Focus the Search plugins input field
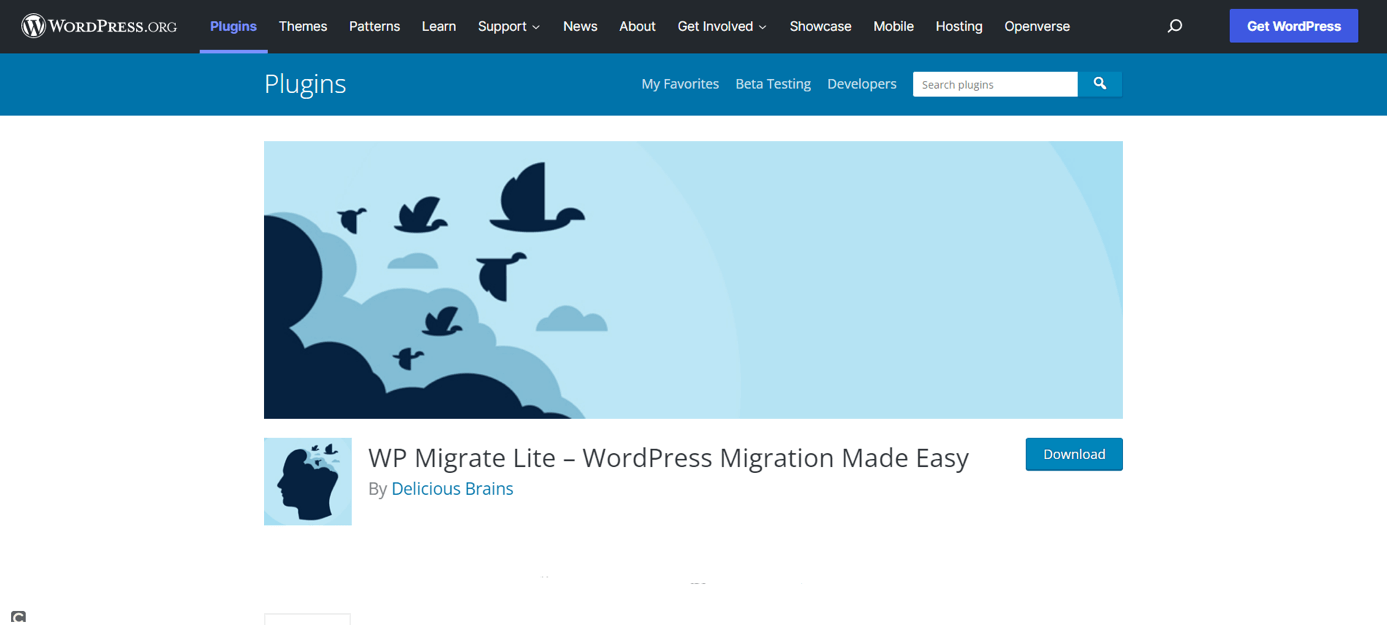This screenshot has width=1387, height=625. pos(995,84)
